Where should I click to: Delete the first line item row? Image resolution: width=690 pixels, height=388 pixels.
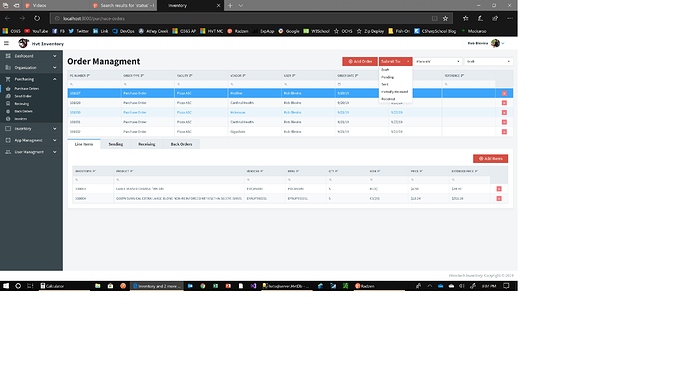click(499, 189)
